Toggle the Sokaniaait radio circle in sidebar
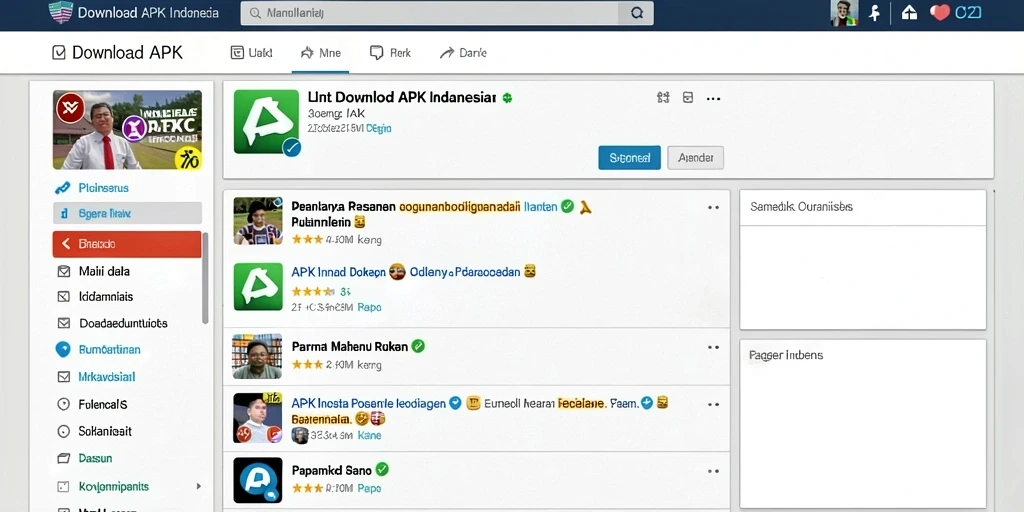Image resolution: width=1024 pixels, height=512 pixels. coord(63,431)
